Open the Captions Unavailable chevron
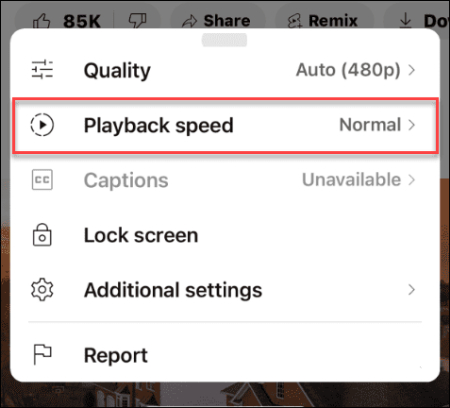This screenshot has height=408, width=450. tap(412, 180)
